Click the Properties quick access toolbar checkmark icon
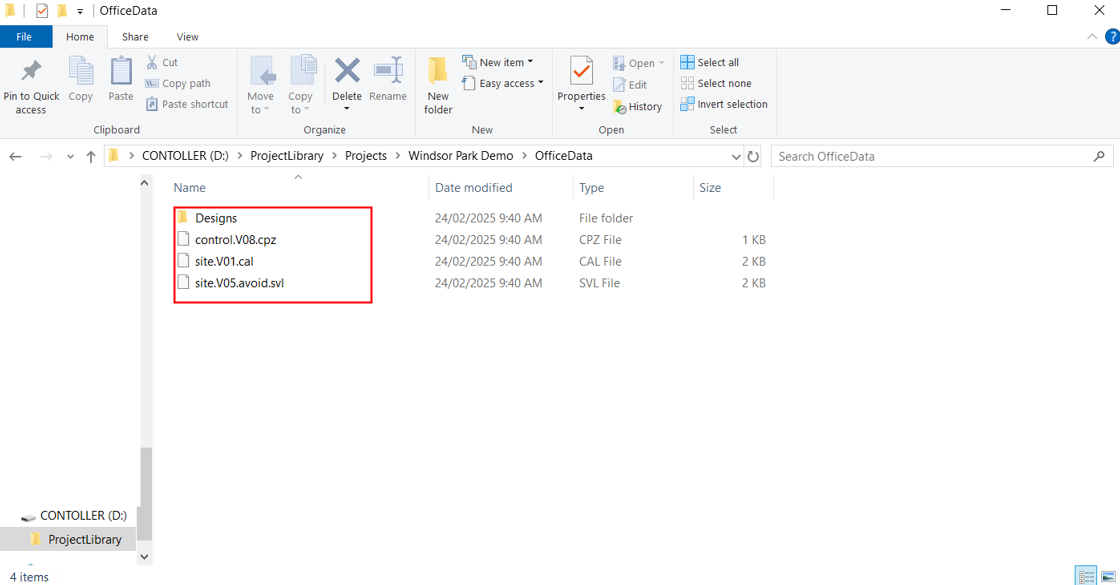Image resolution: width=1120 pixels, height=585 pixels. click(x=42, y=11)
